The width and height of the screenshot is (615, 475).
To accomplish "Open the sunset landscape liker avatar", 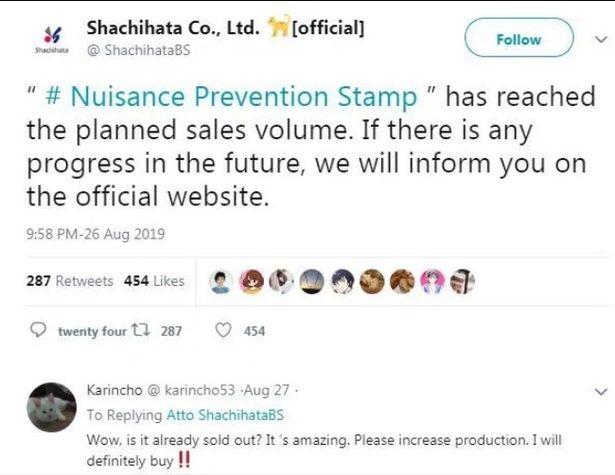I will (312, 282).
